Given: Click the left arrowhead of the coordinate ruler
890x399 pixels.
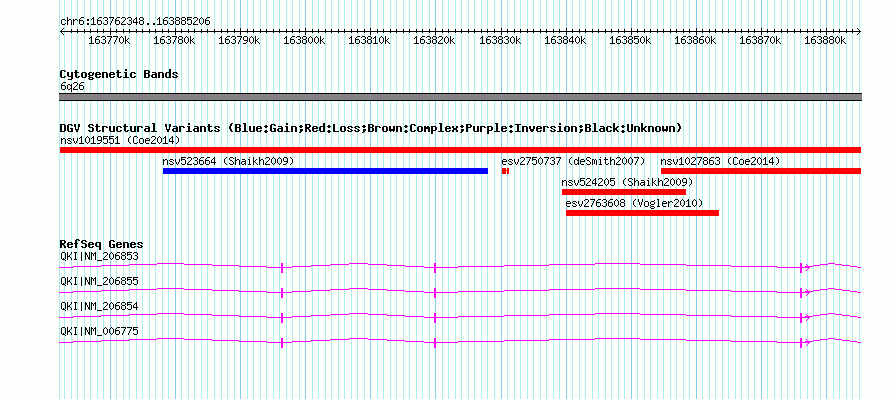Looking at the screenshot, I should click(x=62, y=32).
